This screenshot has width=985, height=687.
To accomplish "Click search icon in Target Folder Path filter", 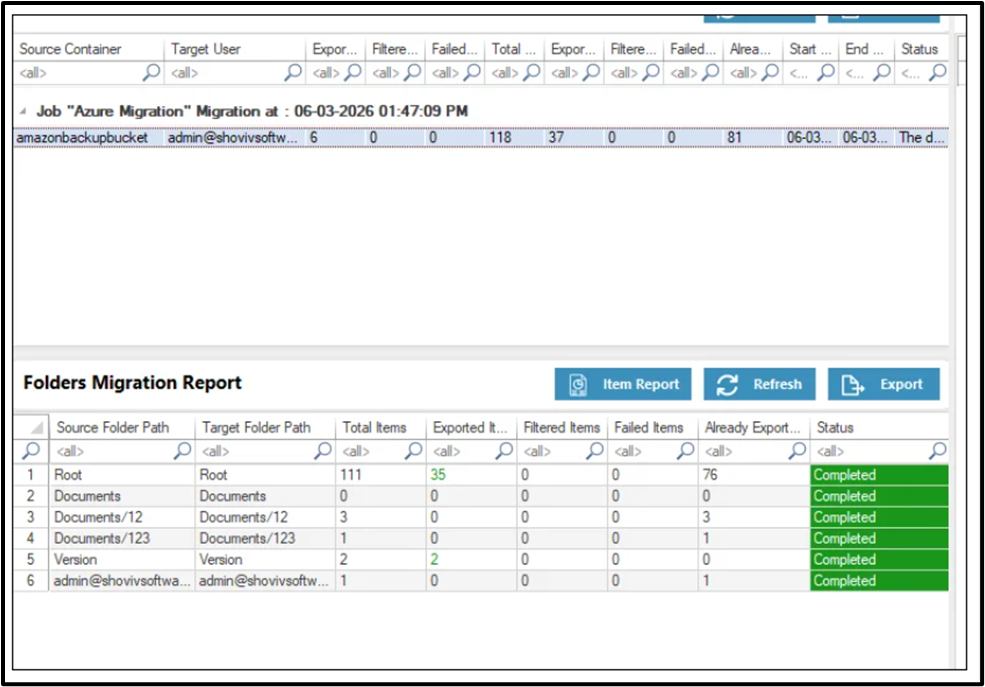I will pyautogui.click(x=323, y=450).
